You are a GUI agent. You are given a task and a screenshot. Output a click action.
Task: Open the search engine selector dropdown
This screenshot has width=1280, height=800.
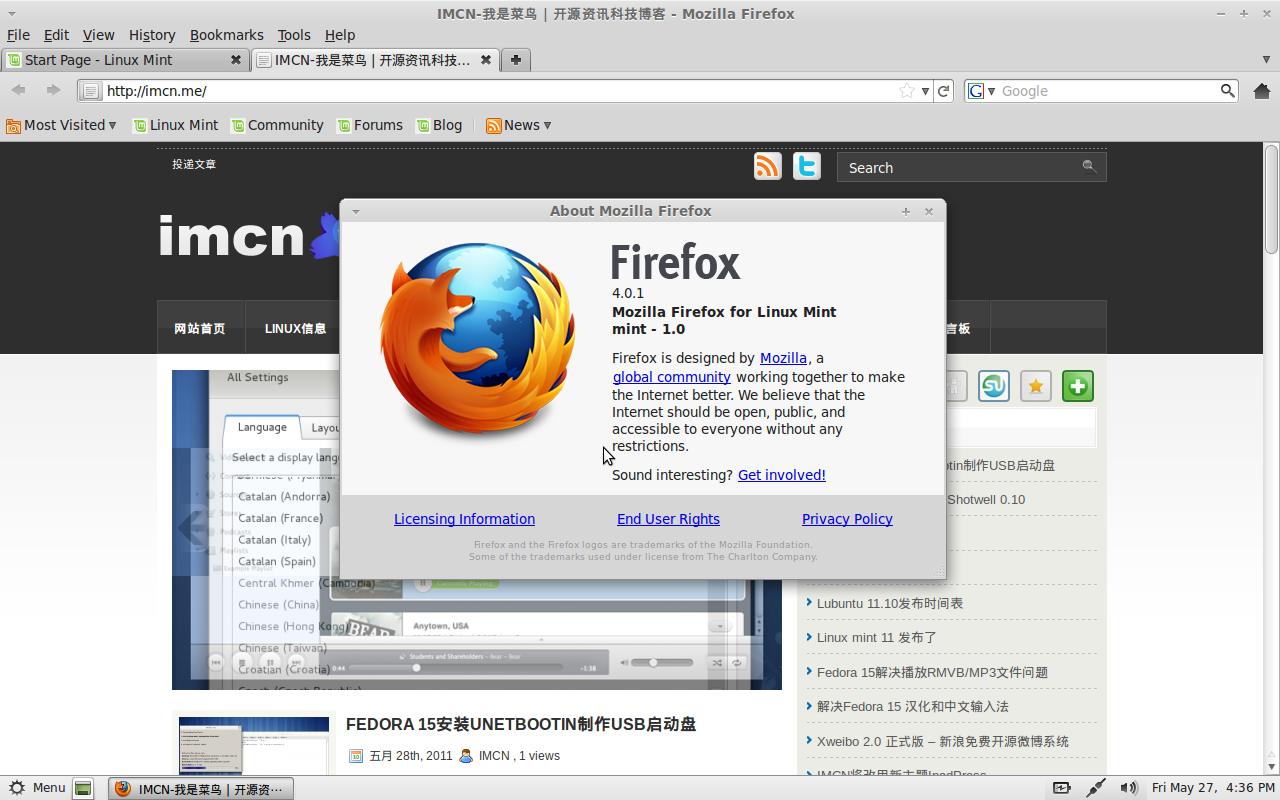click(x=981, y=91)
